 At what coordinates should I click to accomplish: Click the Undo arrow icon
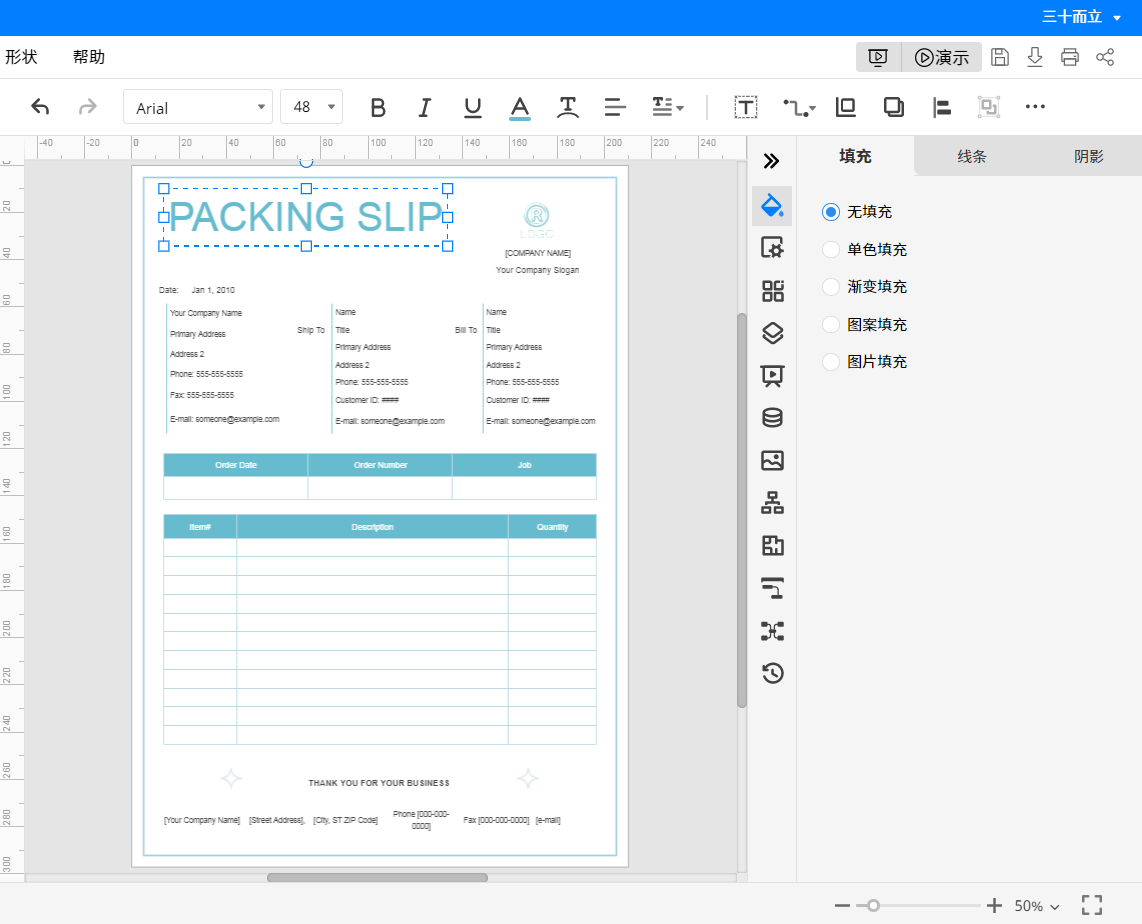40,107
